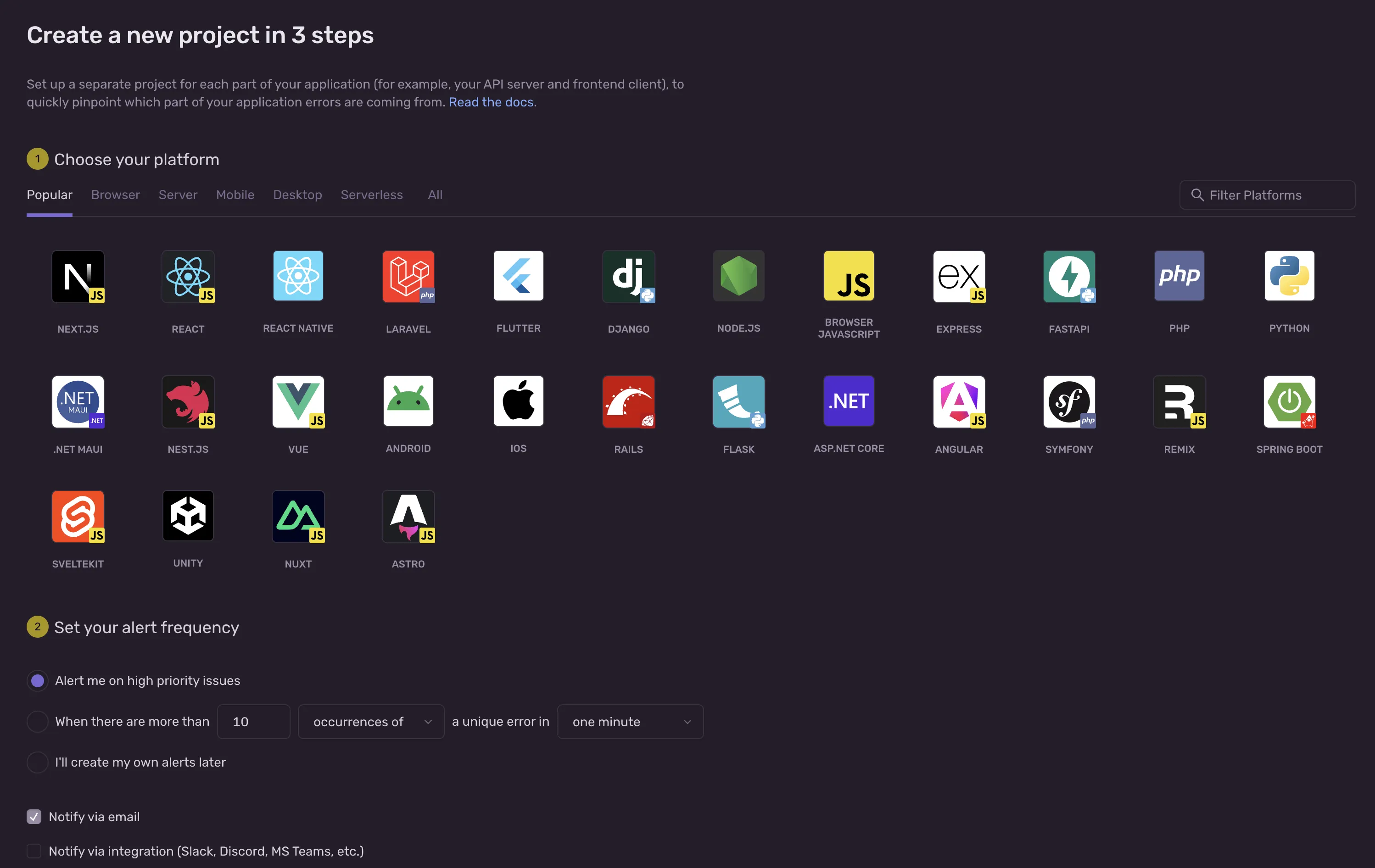Select 'When there are more than' radio option
1375x868 pixels.
coord(38,722)
